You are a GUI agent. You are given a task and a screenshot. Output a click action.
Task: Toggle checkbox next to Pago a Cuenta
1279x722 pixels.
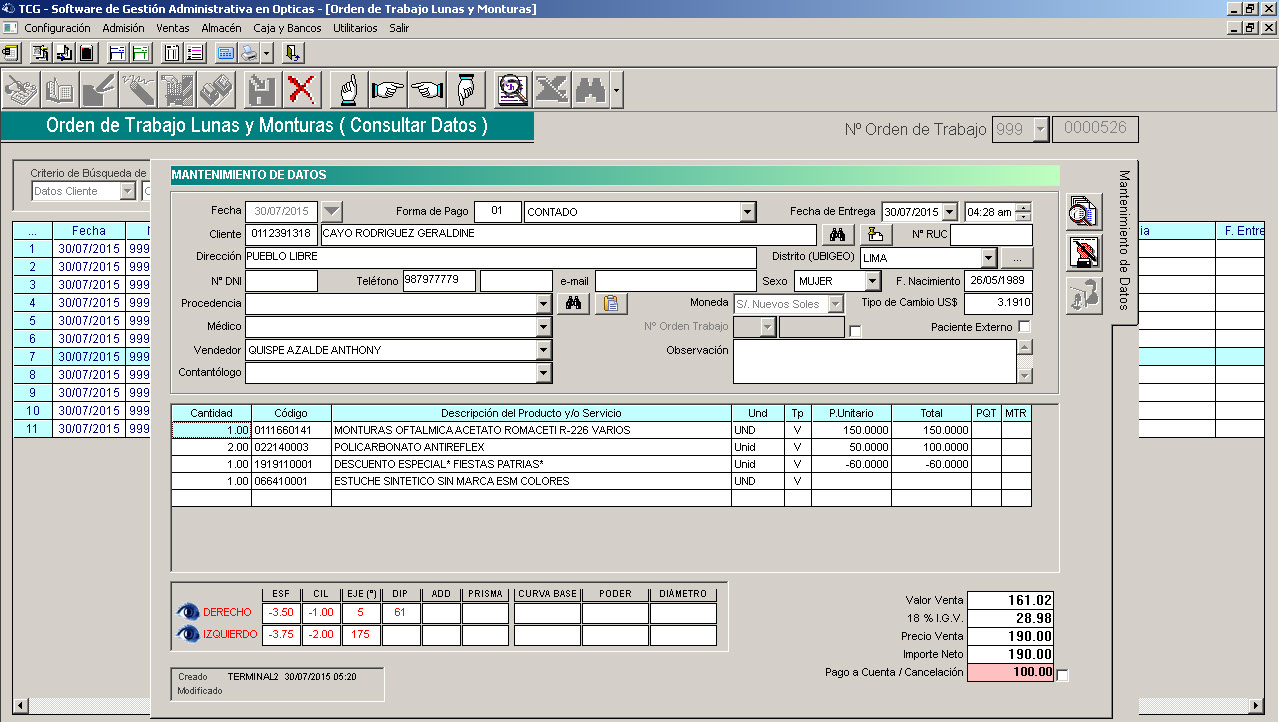tap(1062, 676)
